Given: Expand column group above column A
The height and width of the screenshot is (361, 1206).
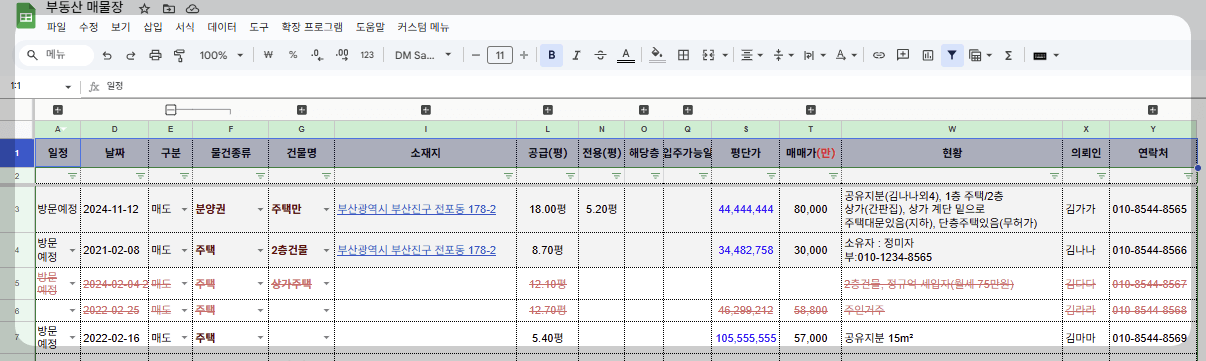Looking at the screenshot, I should (57, 110).
